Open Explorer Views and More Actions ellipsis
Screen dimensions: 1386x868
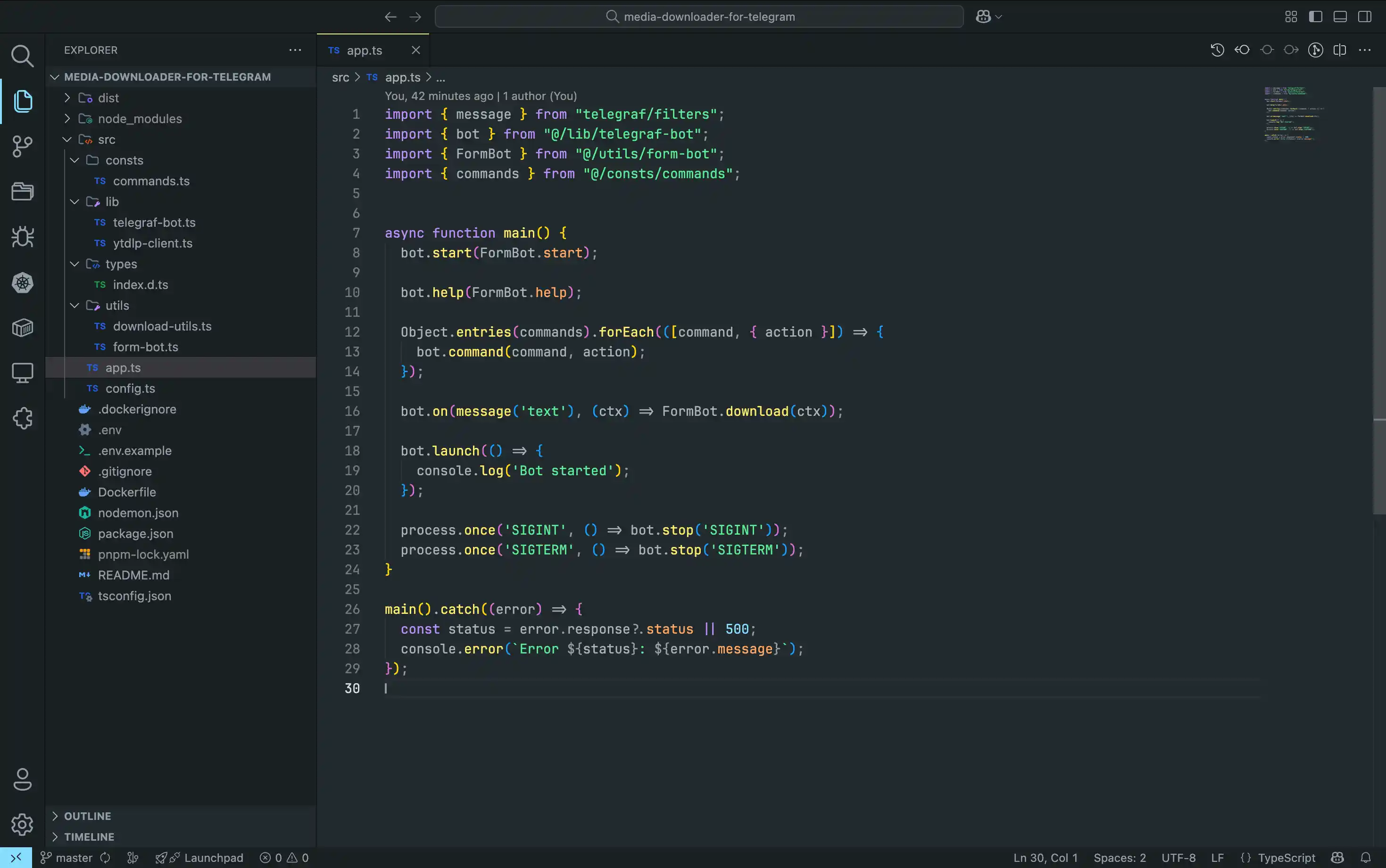[295, 50]
